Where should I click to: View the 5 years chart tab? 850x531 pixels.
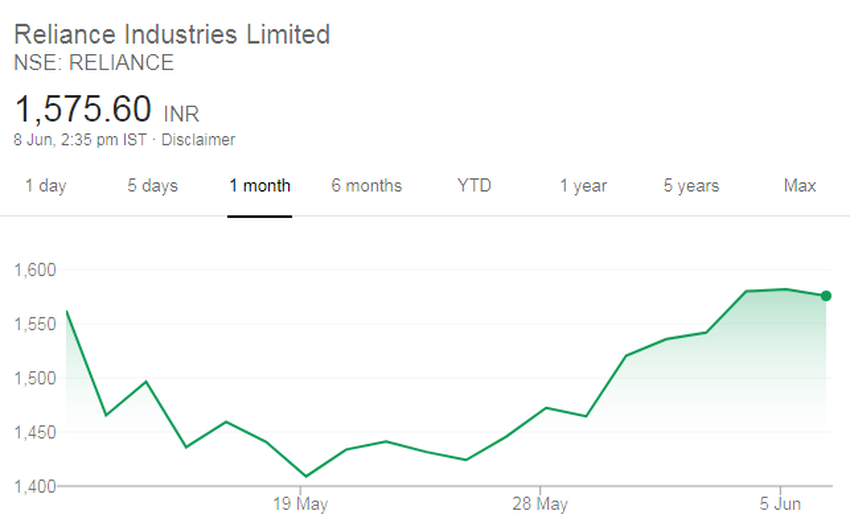tap(691, 186)
